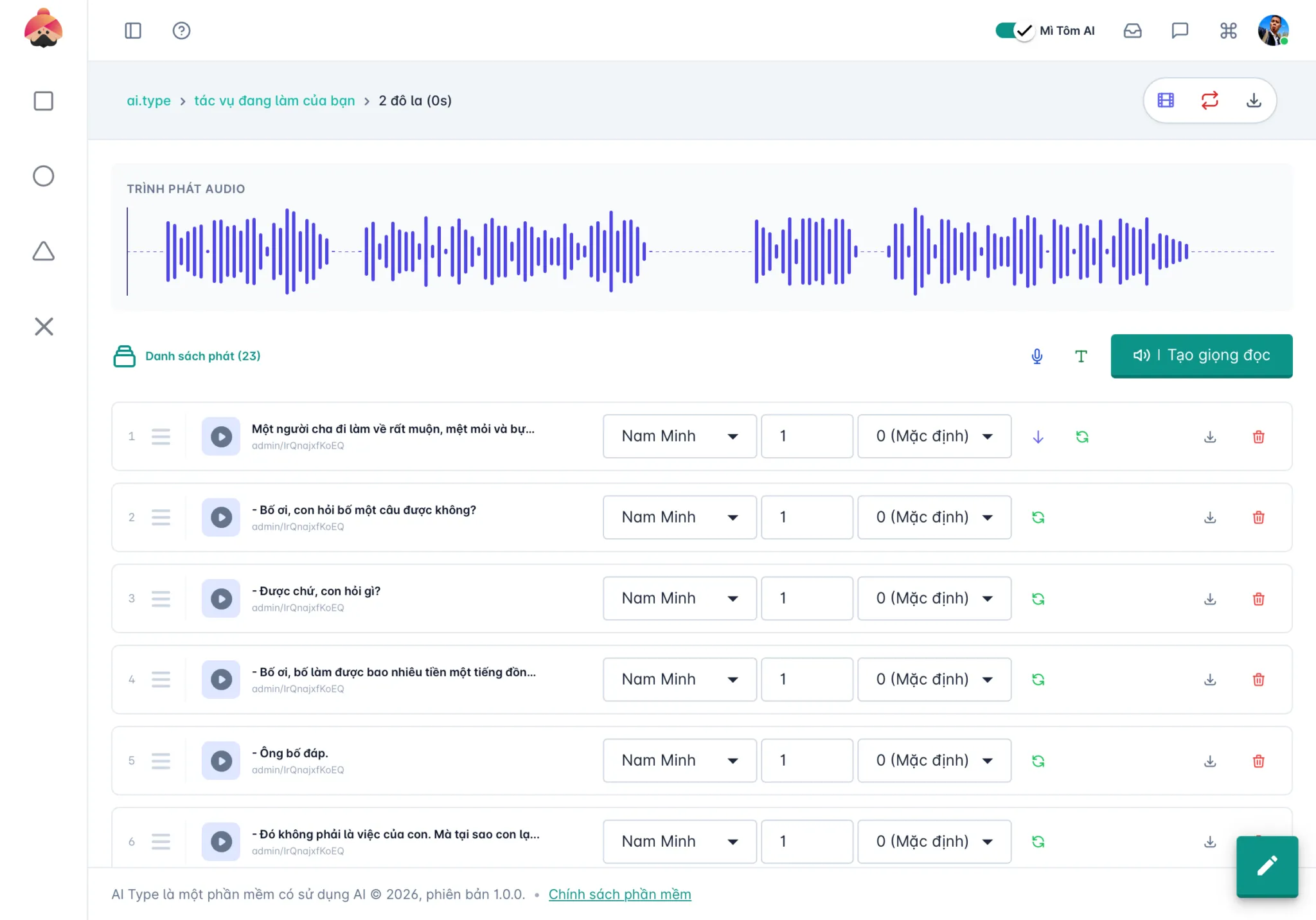The width and height of the screenshot is (1316, 920).
Task: Click the blue down arrow in row 1
Action: tap(1038, 437)
